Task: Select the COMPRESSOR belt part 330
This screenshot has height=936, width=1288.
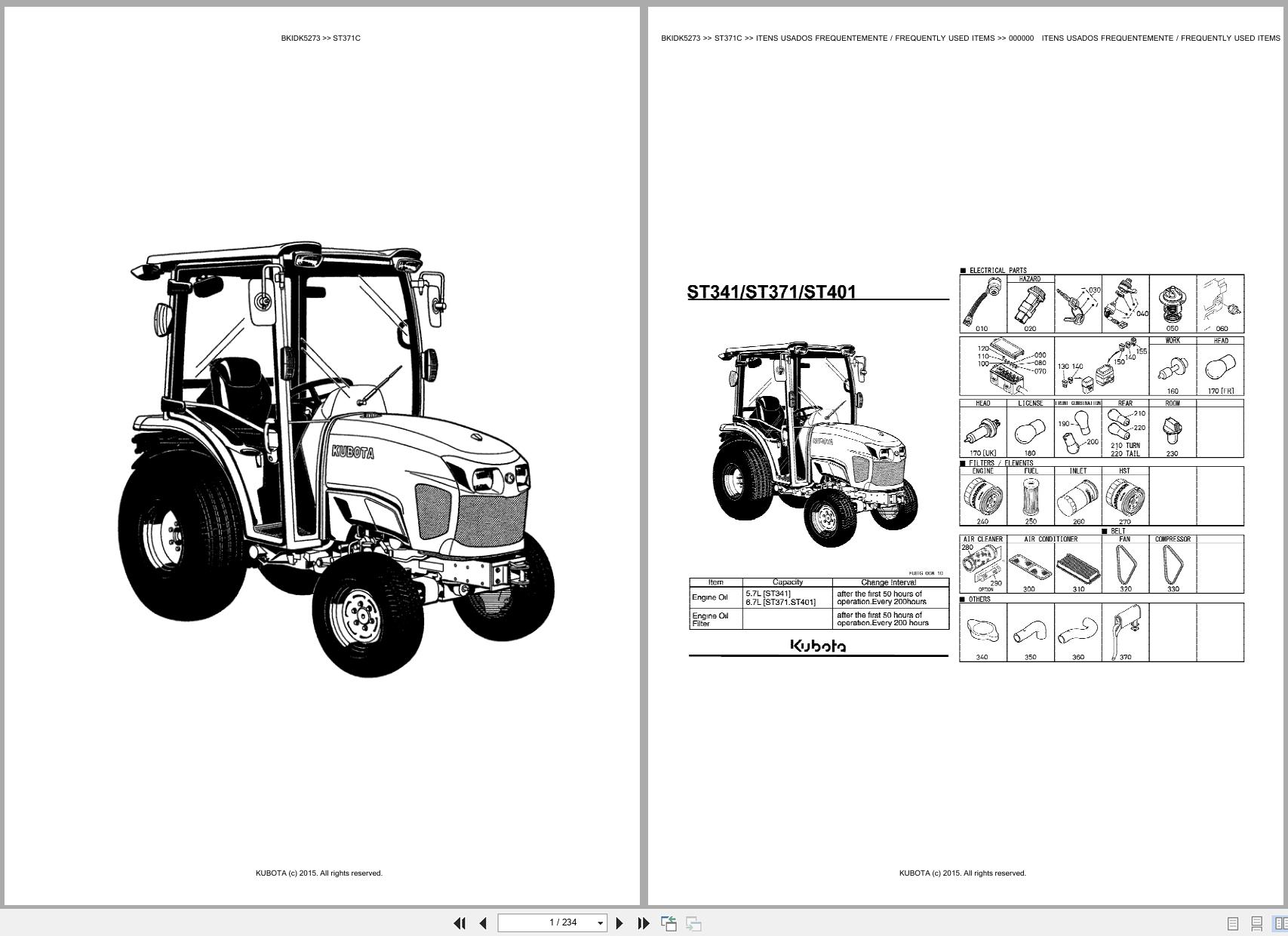Action: coord(1172,564)
